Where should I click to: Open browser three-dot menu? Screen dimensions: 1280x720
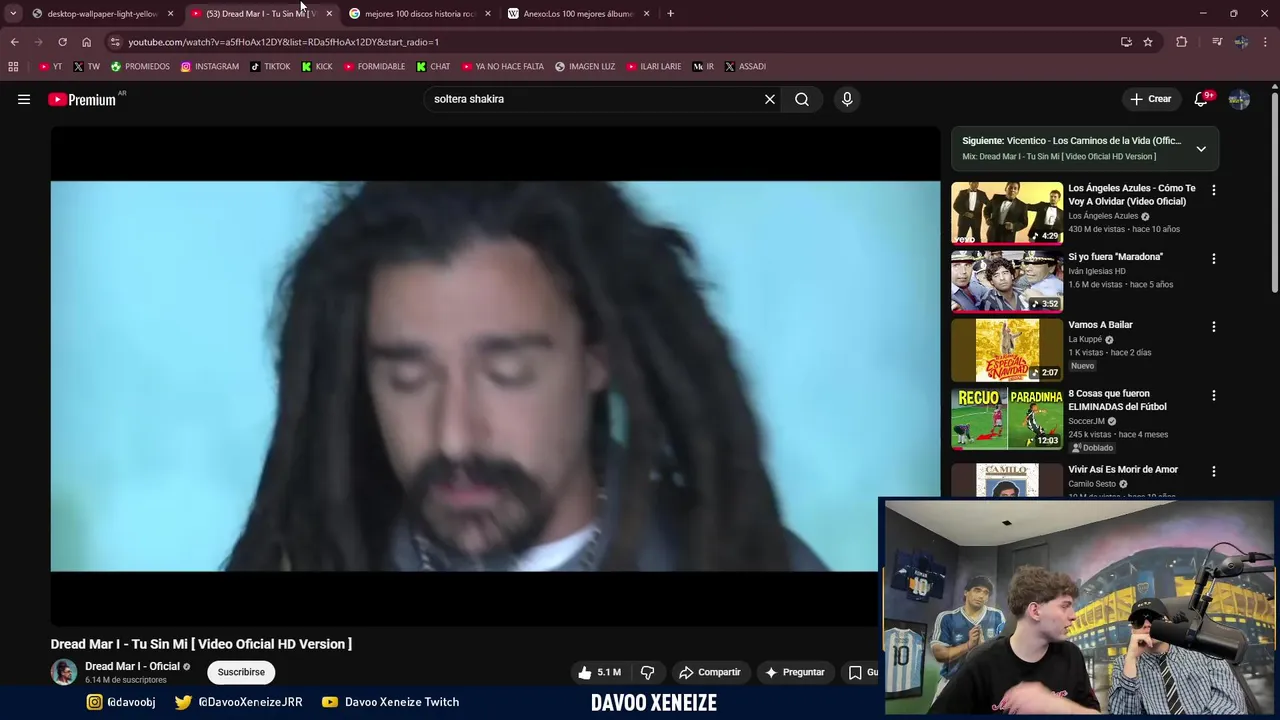(1266, 42)
